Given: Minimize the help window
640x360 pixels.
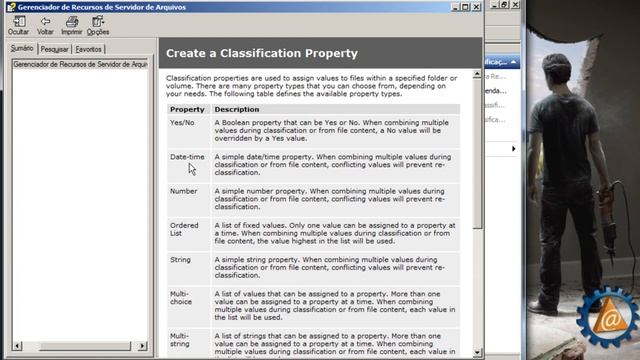Looking at the screenshot, I should (x=456, y=7).
